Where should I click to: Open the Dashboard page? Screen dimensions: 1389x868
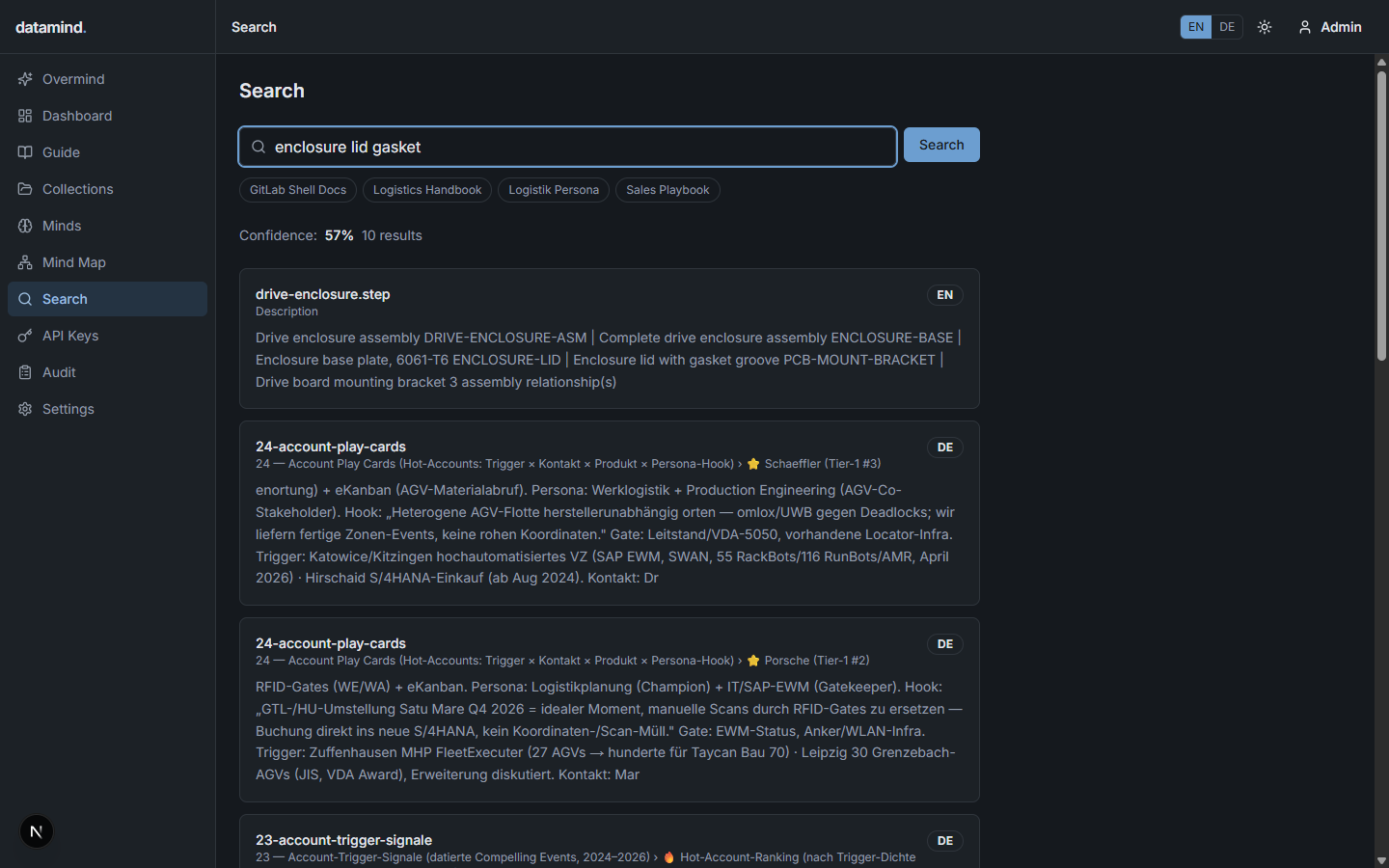point(107,116)
